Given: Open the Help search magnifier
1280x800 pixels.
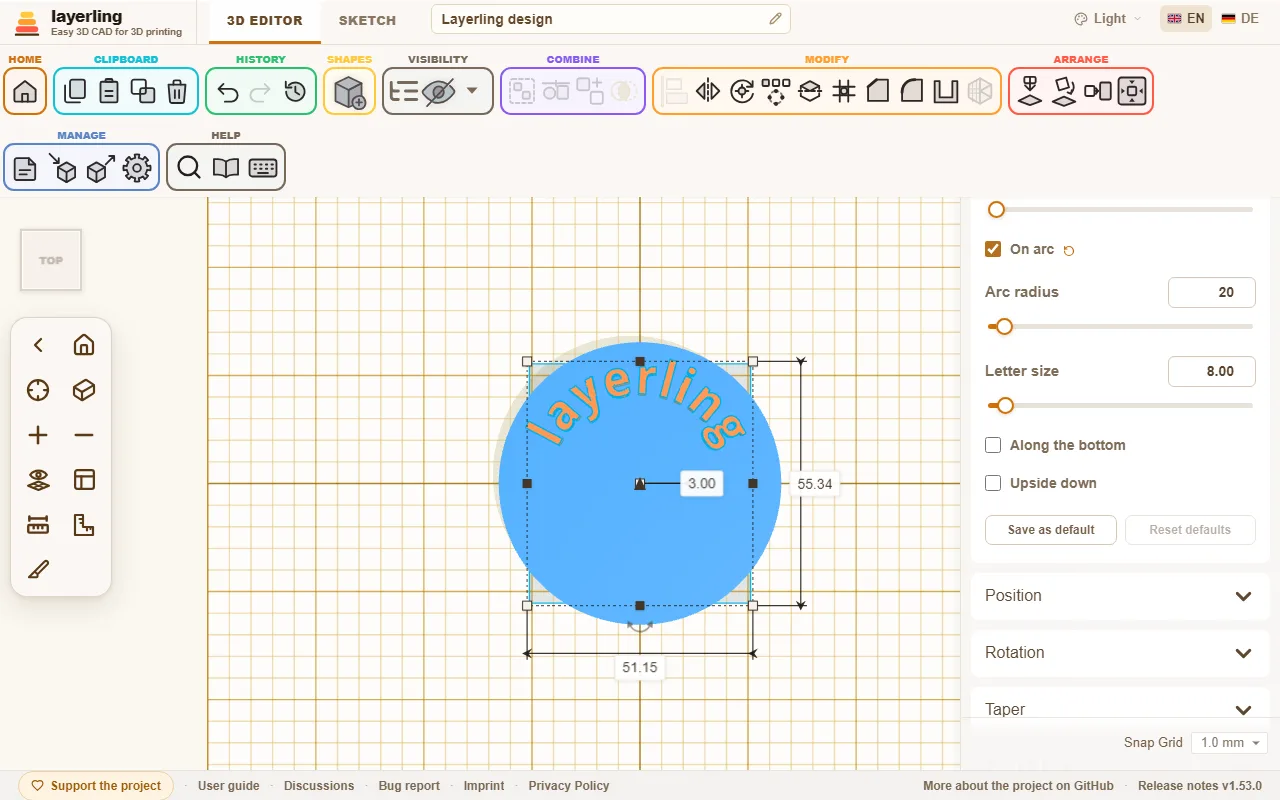Looking at the screenshot, I should coord(189,168).
